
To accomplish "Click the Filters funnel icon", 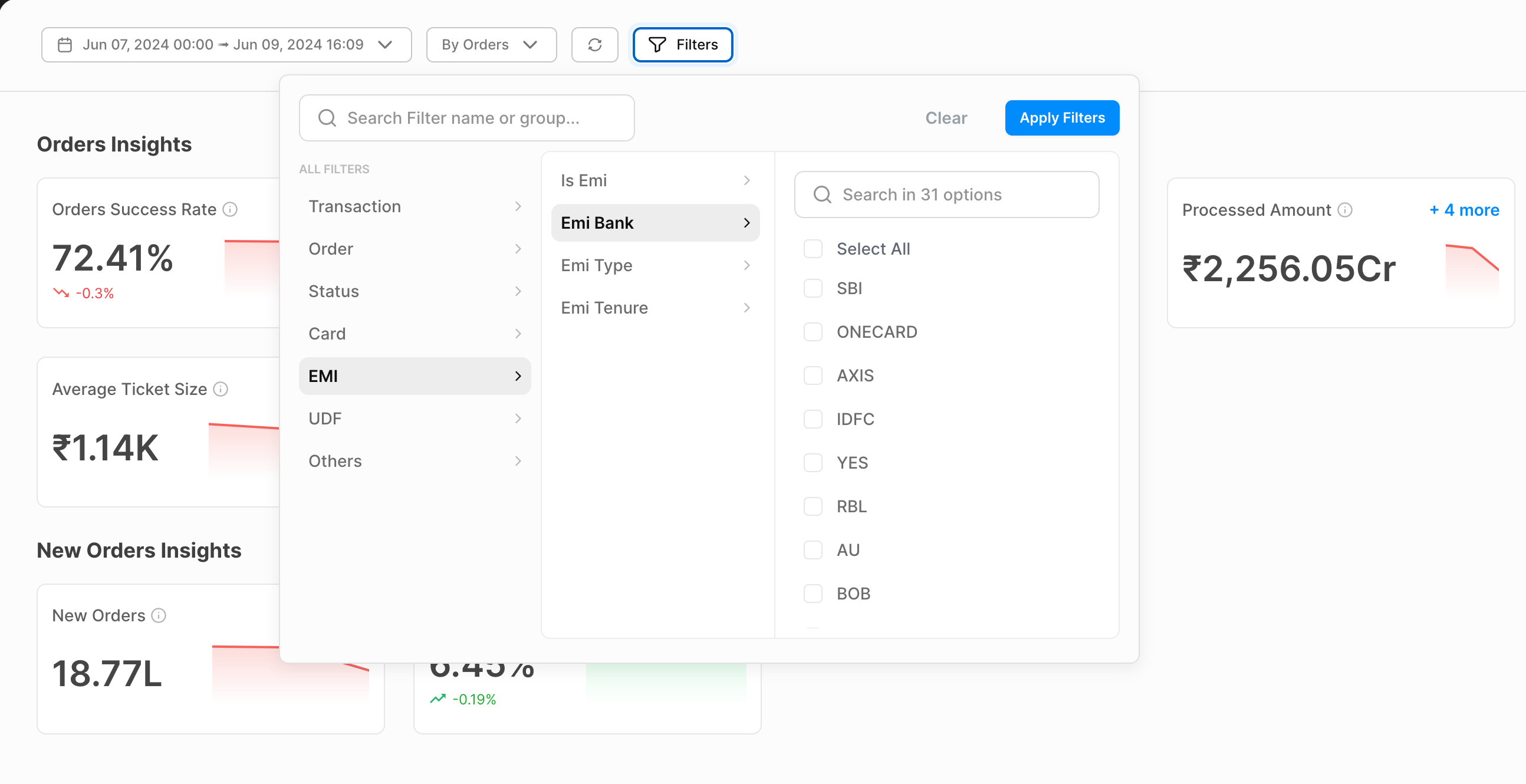I will point(657,44).
